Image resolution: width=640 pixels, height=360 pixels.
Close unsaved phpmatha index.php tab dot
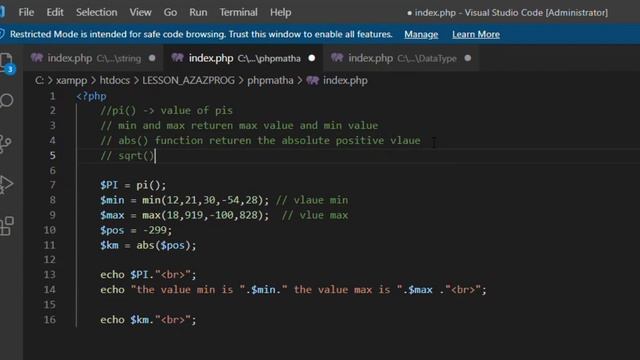pyautogui.click(x=312, y=58)
